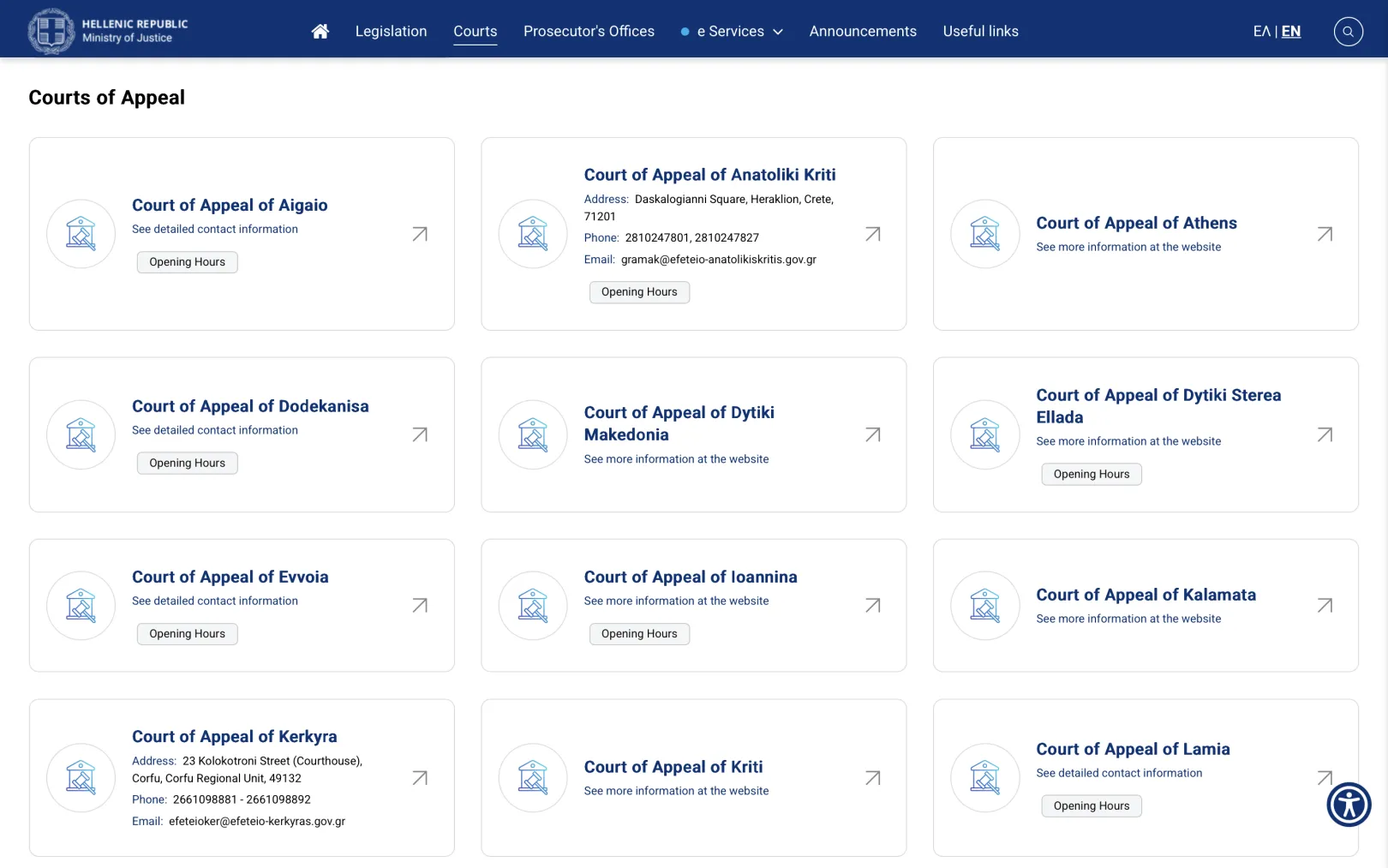Open Court of Appeal of Athens title link
The width and height of the screenshot is (1388, 868).
[x=1136, y=223]
